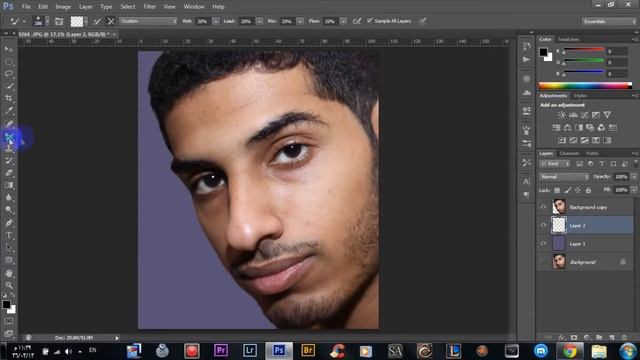This screenshot has width=640, height=360.
Task: Select the Clone Stamp tool
Action: 9,149
